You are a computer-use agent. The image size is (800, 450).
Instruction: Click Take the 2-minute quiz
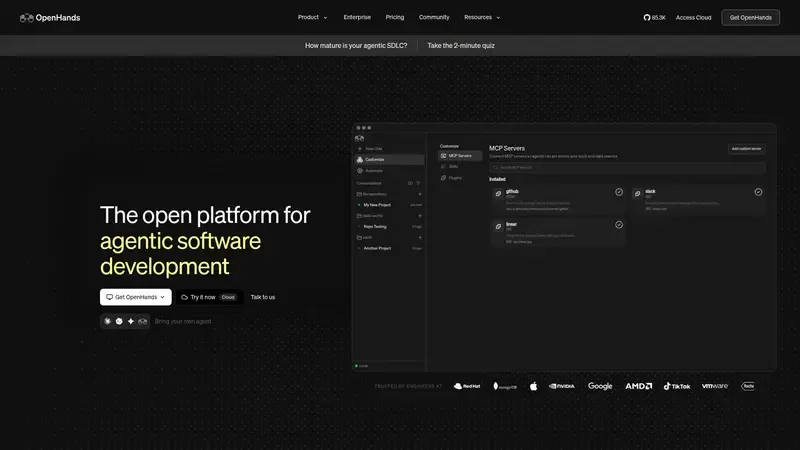461,45
